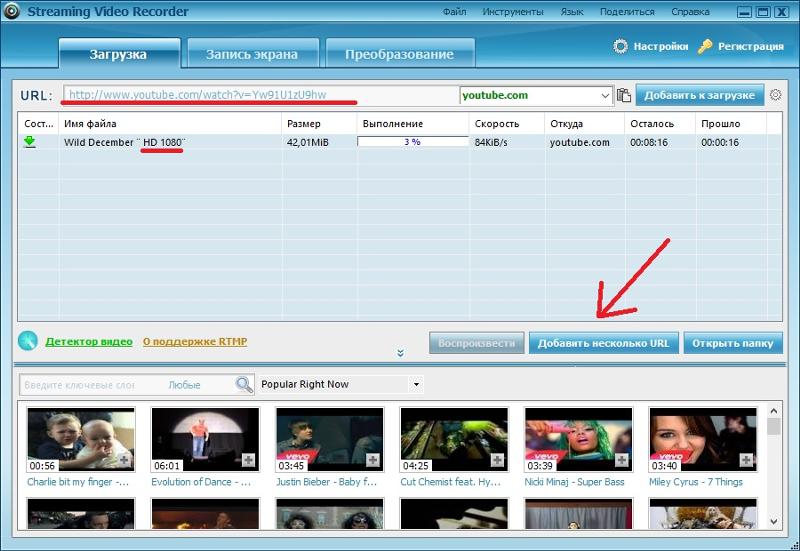Image resolution: width=800 pixels, height=551 pixels.
Task: Collapse the panel with double chevron
Action: click(401, 353)
